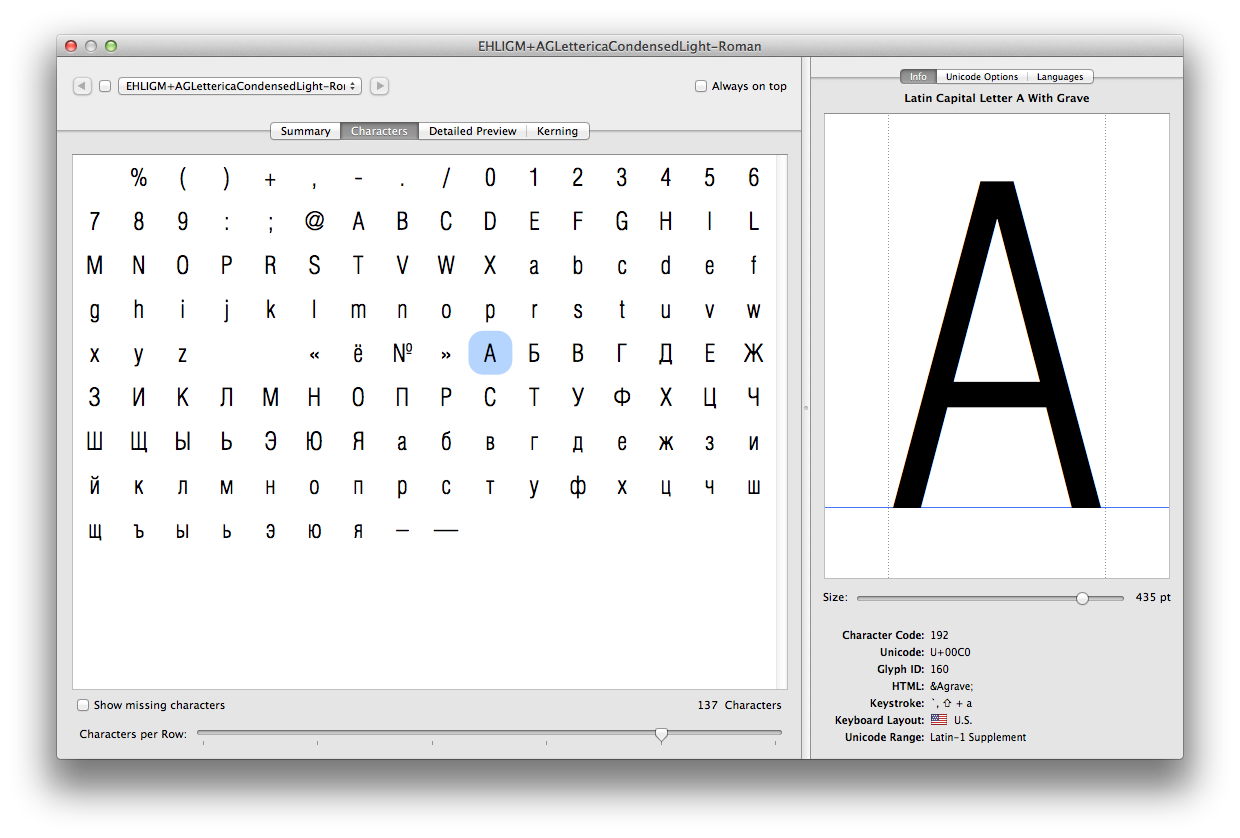Select the right guillemet » glyph
1240x838 pixels.
[446, 354]
